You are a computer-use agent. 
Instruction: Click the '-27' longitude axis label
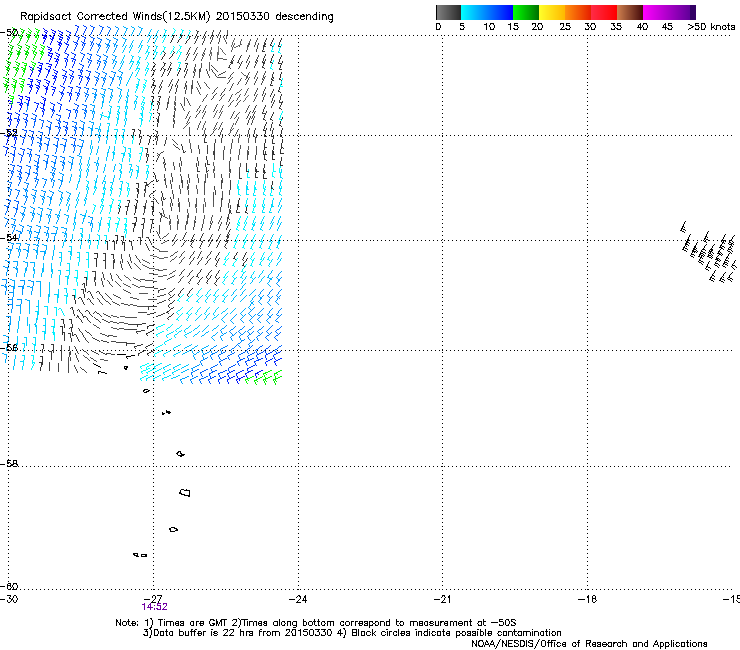coord(153,599)
